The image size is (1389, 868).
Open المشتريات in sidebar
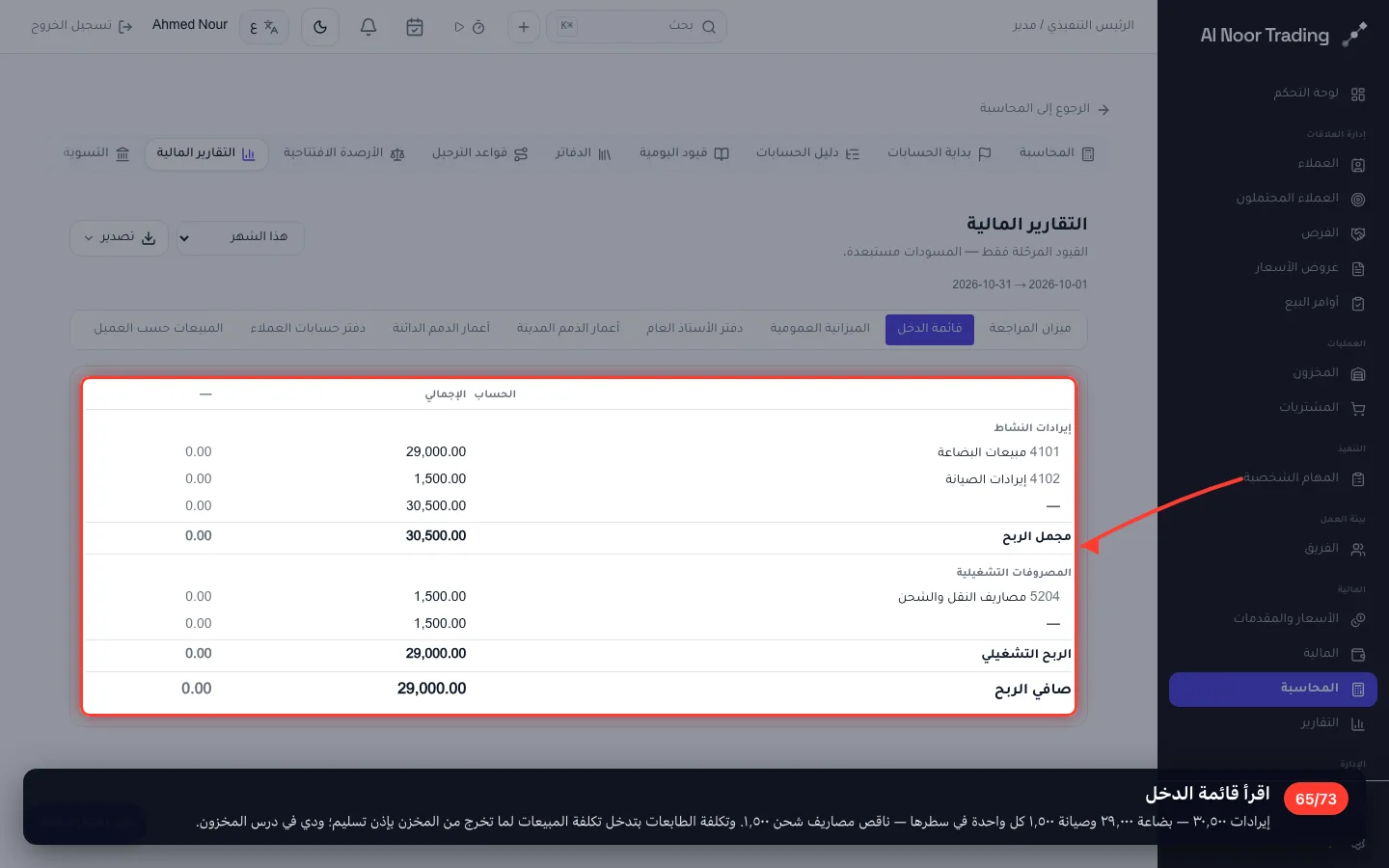pos(1273,408)
